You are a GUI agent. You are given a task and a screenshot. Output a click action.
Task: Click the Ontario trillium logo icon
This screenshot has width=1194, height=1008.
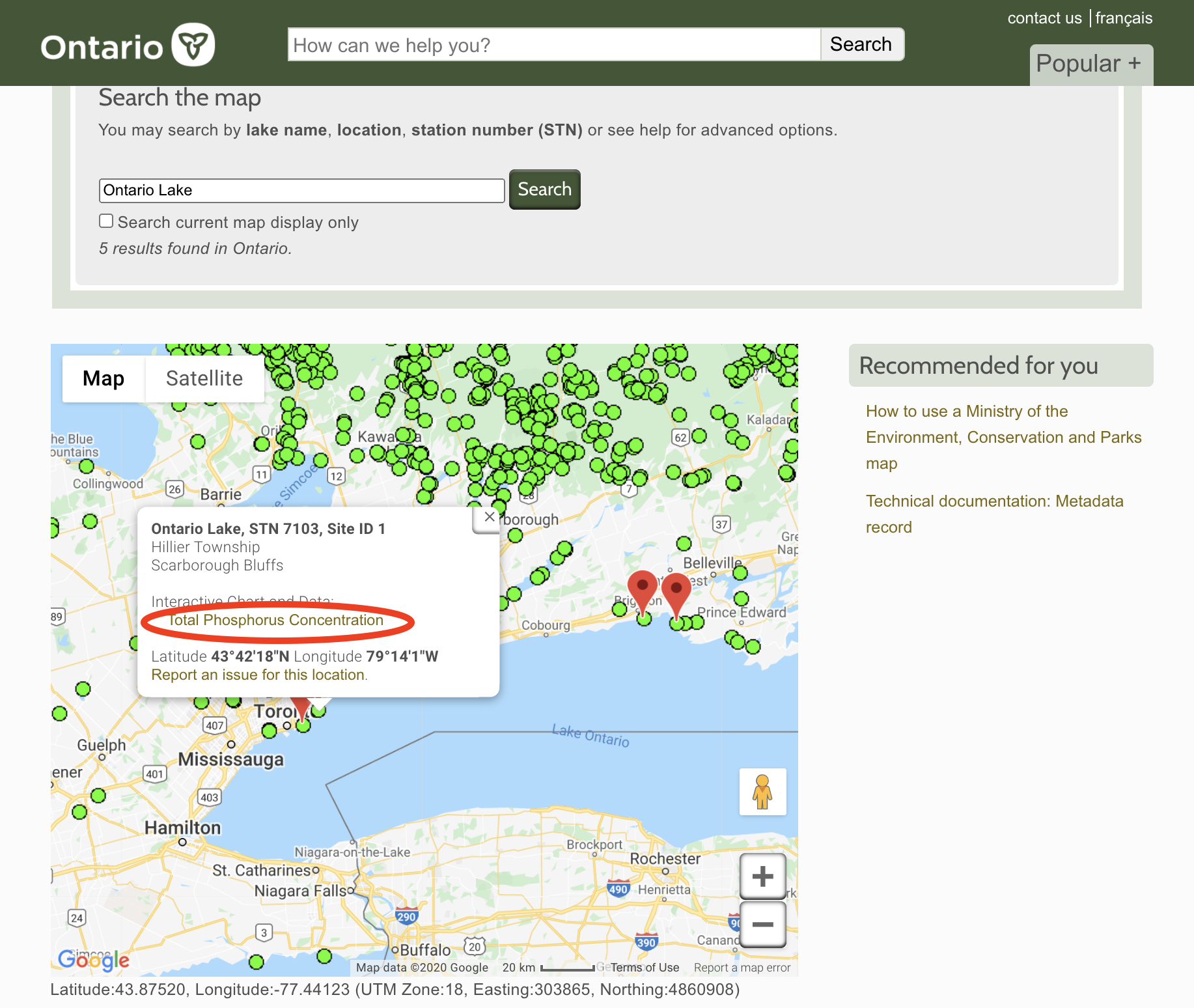point(193,45)
